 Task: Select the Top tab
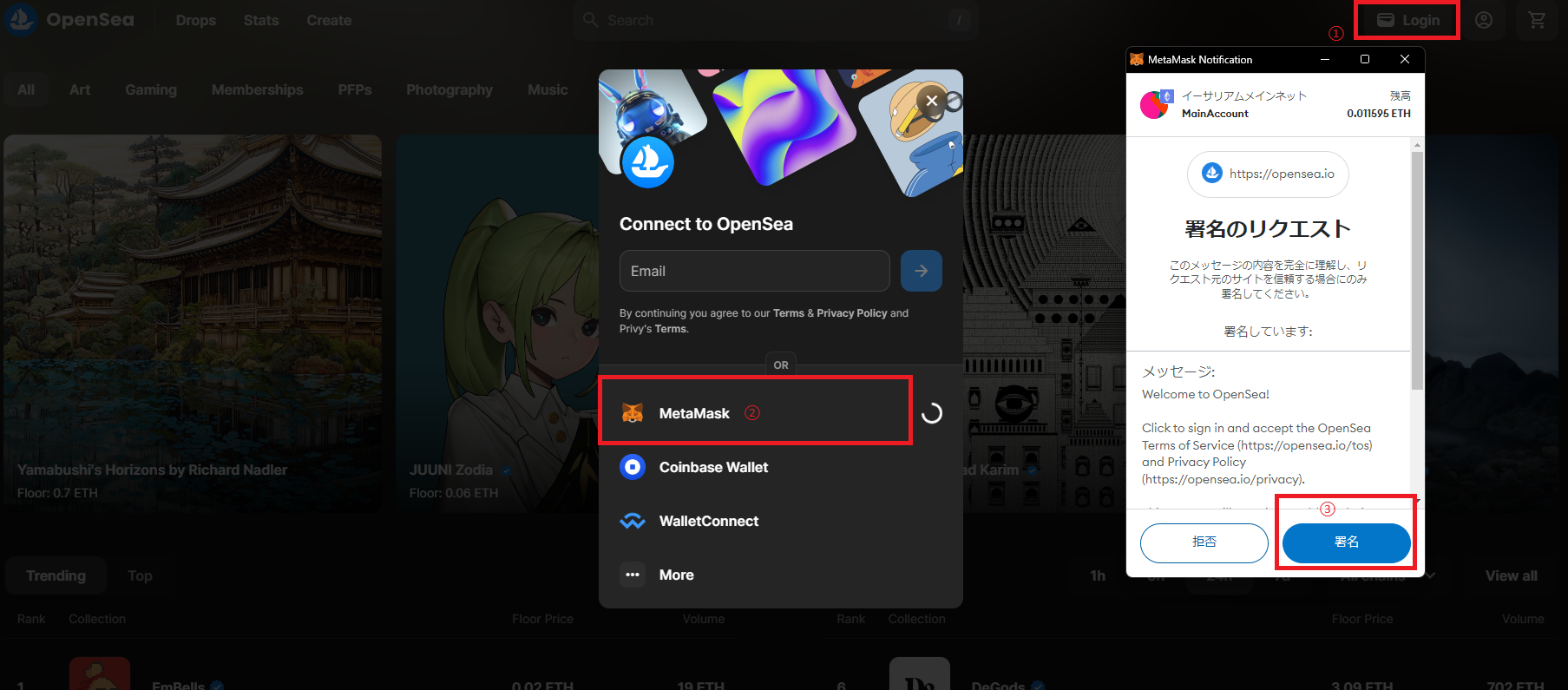(140, 575)
